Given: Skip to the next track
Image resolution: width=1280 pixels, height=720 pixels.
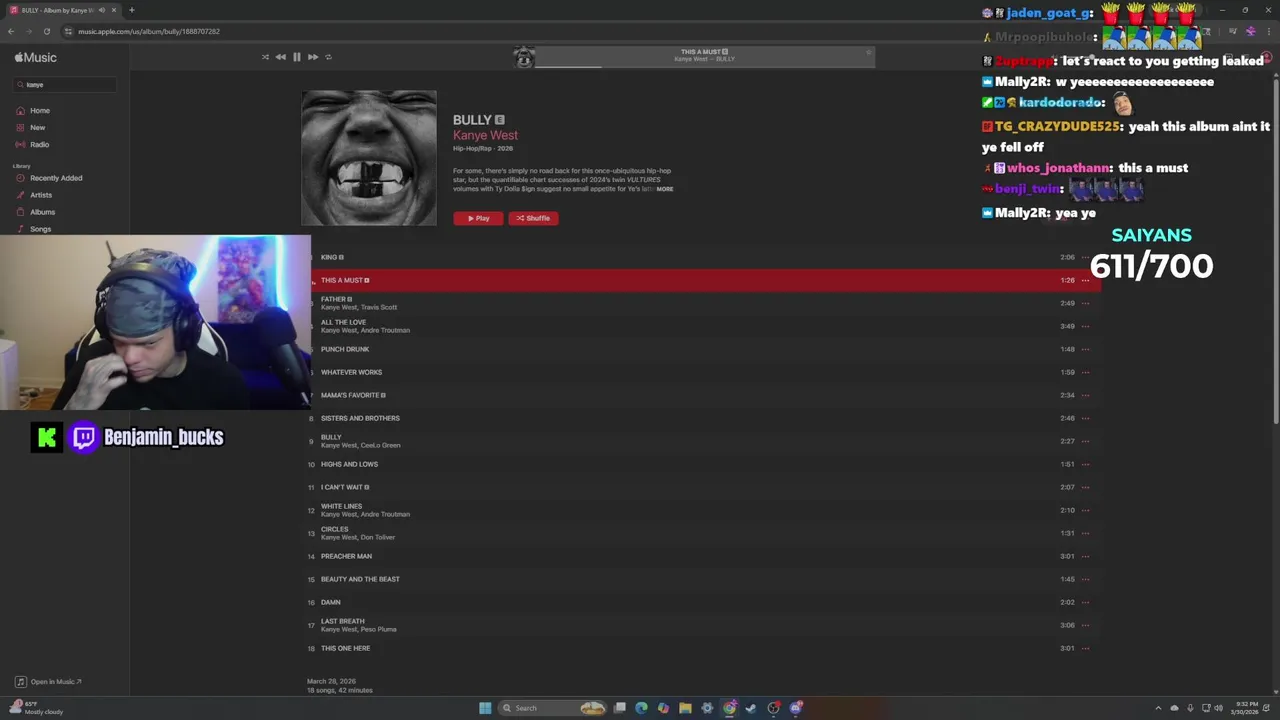Looking at the screenshot, I should pyautogui.click(x=313, y=57).
